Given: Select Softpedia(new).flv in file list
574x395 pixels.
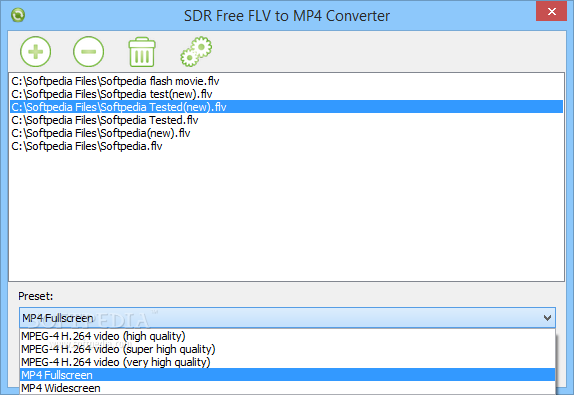Looking at the screenshot, I should 286,133.
